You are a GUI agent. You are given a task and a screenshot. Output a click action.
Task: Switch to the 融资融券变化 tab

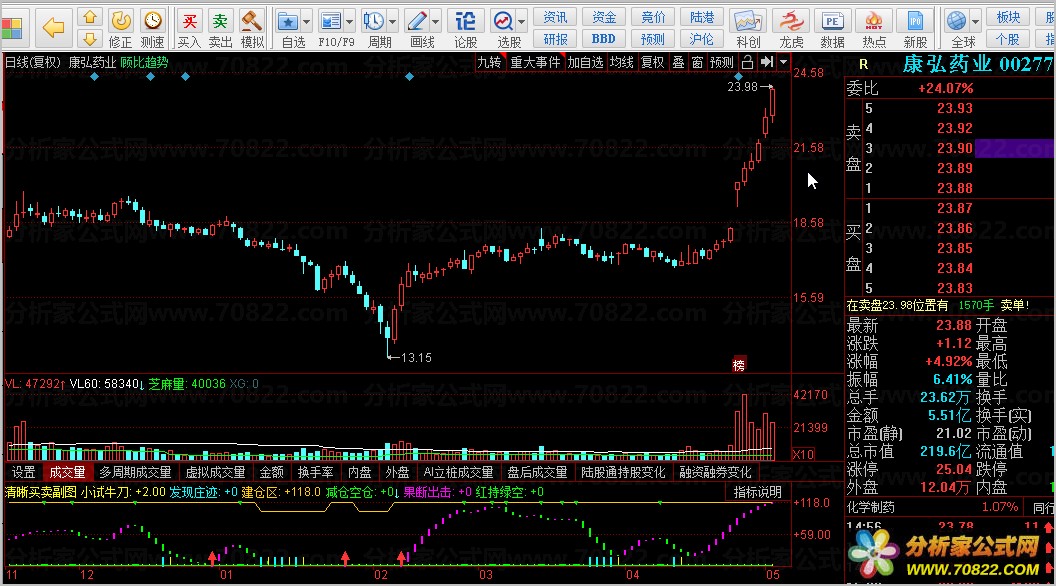tap(715, 472)
